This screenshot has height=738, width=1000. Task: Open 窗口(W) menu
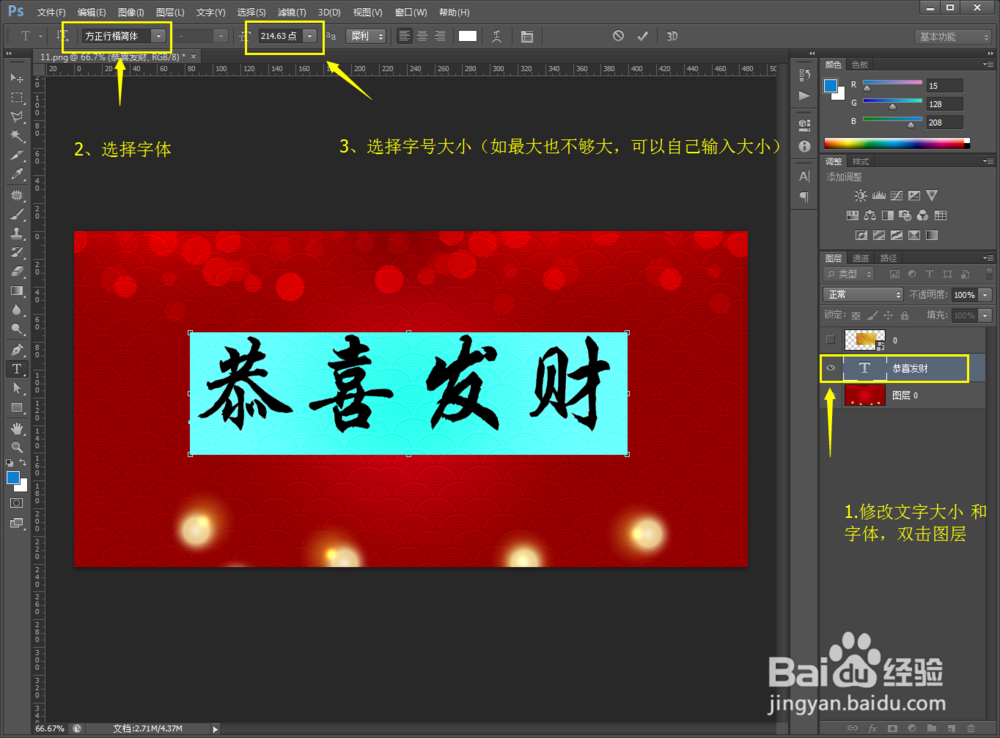coord(411,12)
